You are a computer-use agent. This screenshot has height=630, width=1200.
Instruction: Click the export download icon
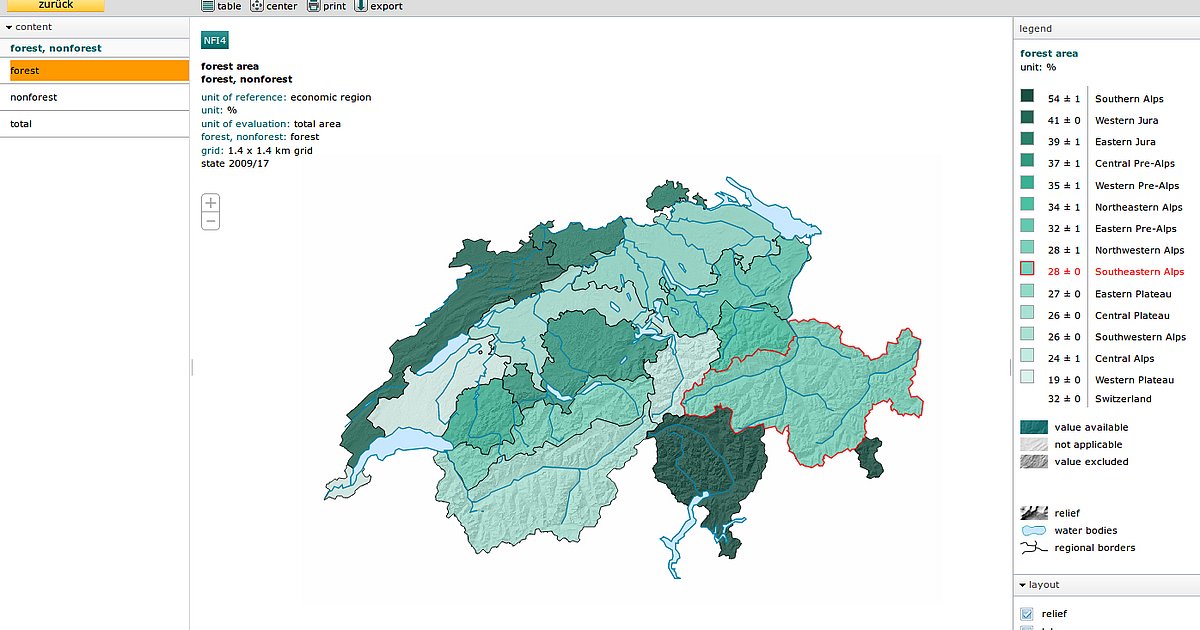click(362, 5)
